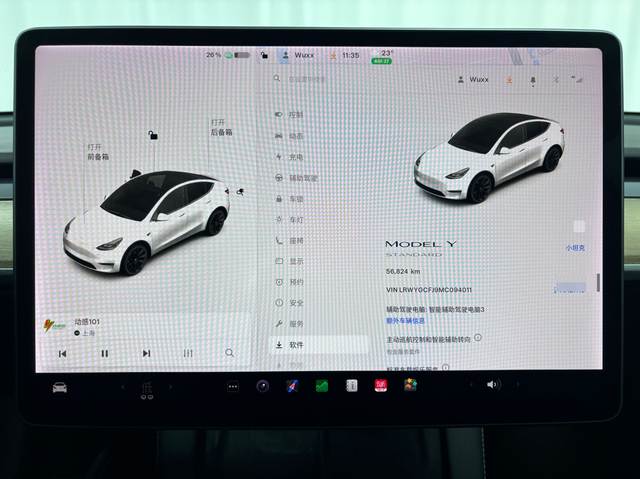Open the Wuxx driver profile in status bar

pyautogui.click(x=298, y=55)
